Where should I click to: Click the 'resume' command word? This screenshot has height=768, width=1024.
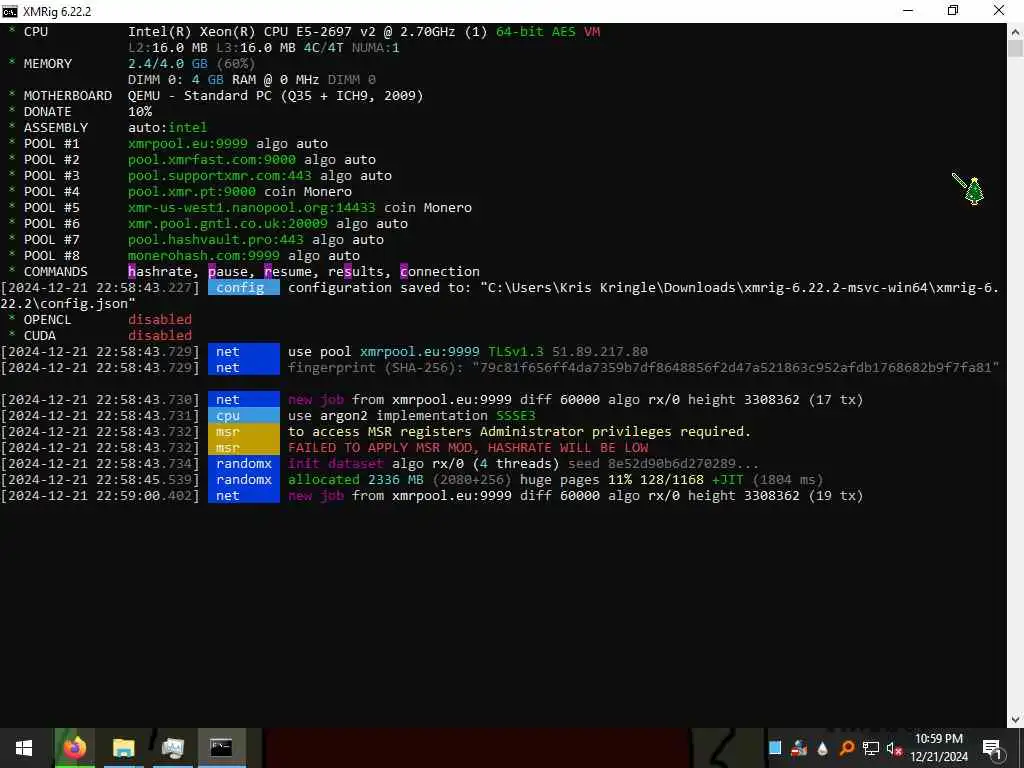coord(288,272)
